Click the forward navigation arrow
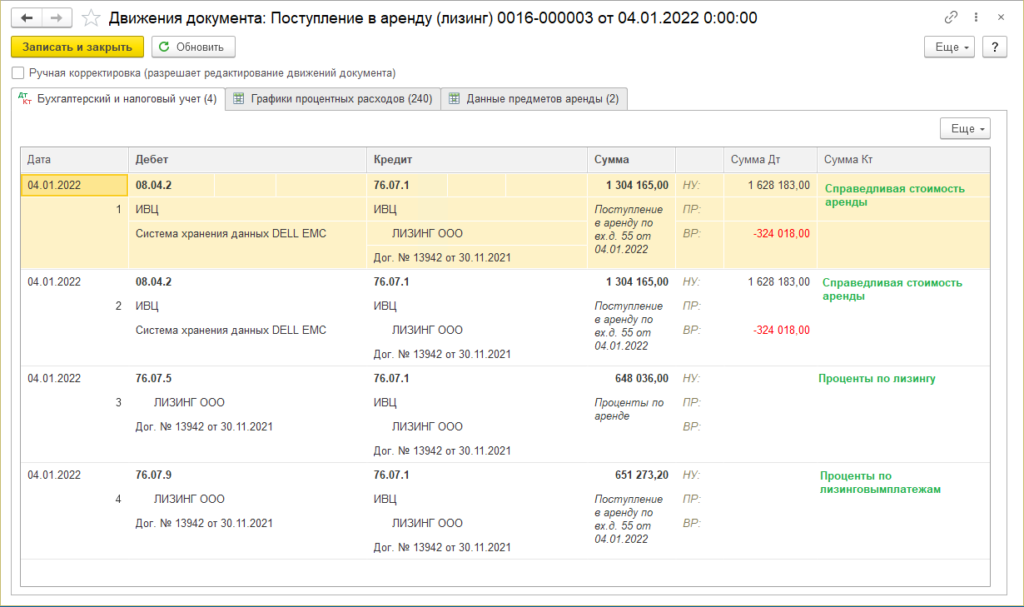The image size is (1024, 607). coord(58,18)
